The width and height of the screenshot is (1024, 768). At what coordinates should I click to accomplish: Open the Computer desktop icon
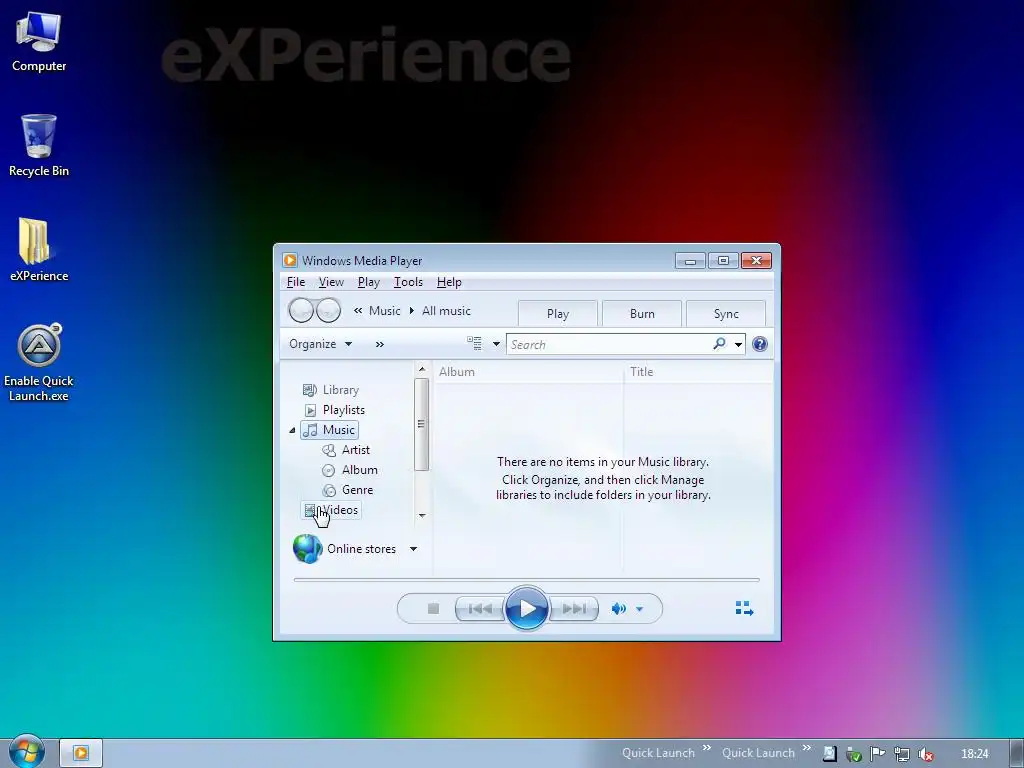pos(39,41)
